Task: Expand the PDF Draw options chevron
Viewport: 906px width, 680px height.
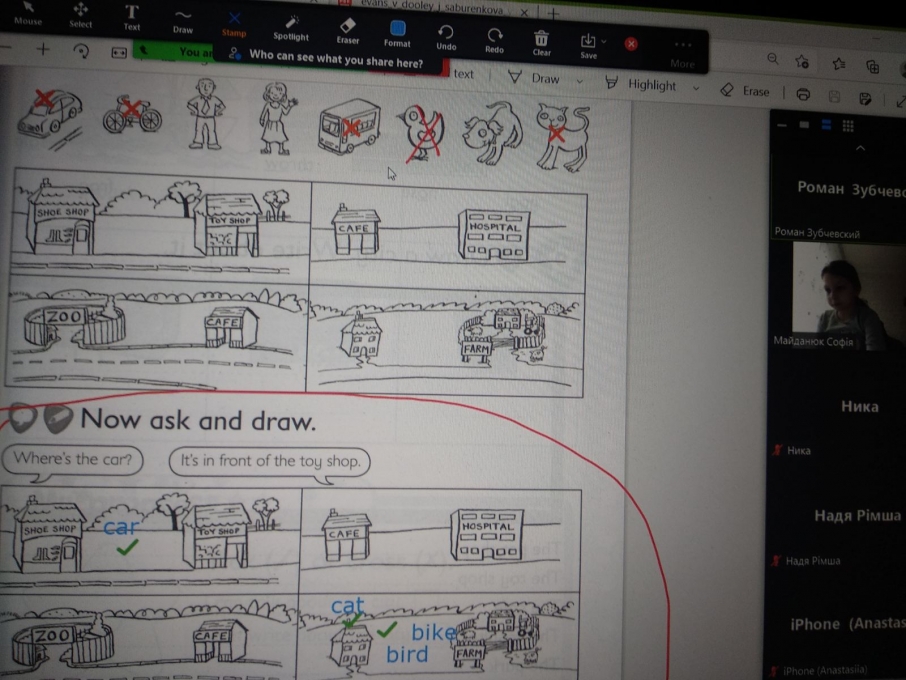Action: point(580,81)
